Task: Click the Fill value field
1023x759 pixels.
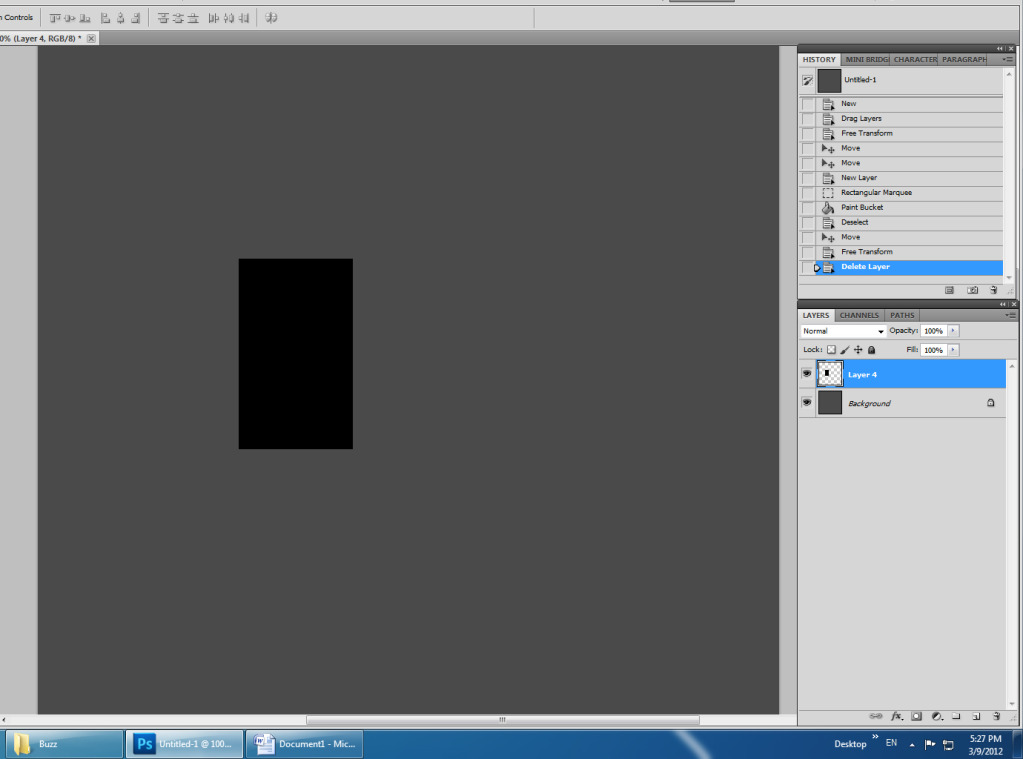Action: [x=934, y=350]
